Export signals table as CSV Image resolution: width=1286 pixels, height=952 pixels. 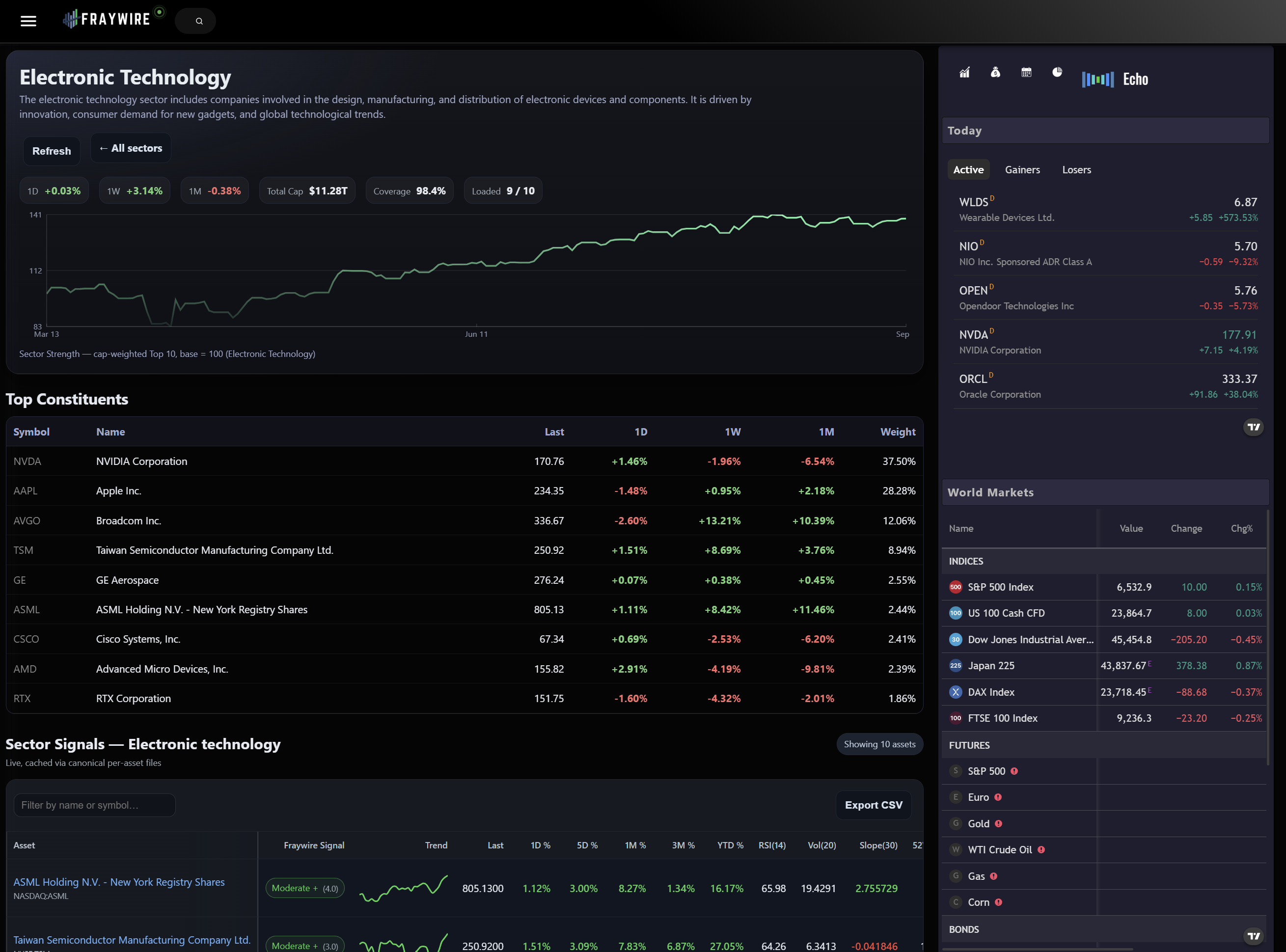[873, 805]
